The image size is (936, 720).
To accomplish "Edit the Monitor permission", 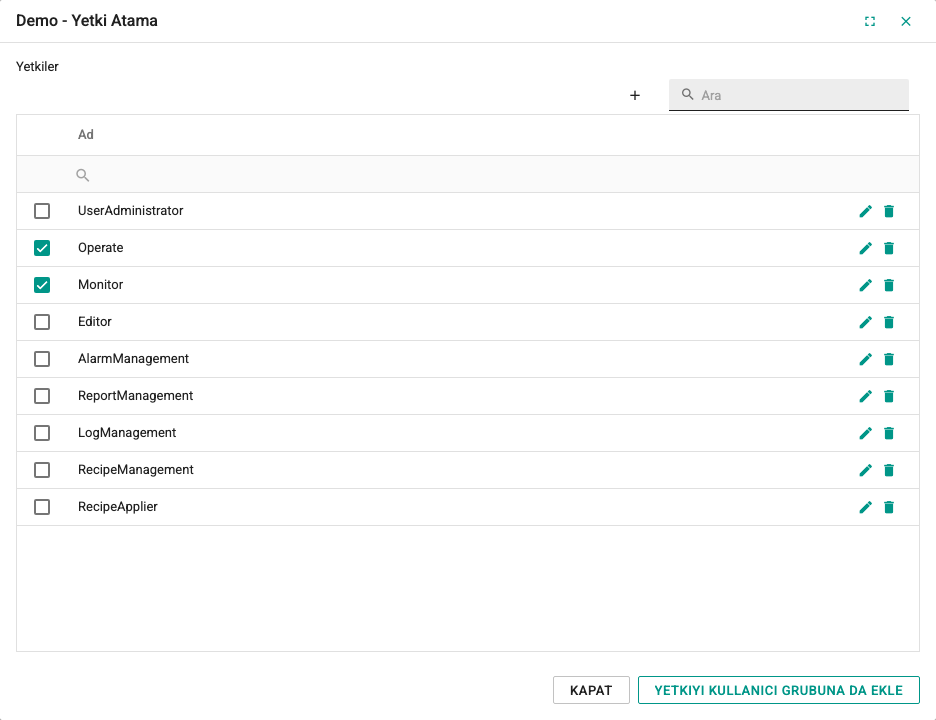I will [866, 285].
